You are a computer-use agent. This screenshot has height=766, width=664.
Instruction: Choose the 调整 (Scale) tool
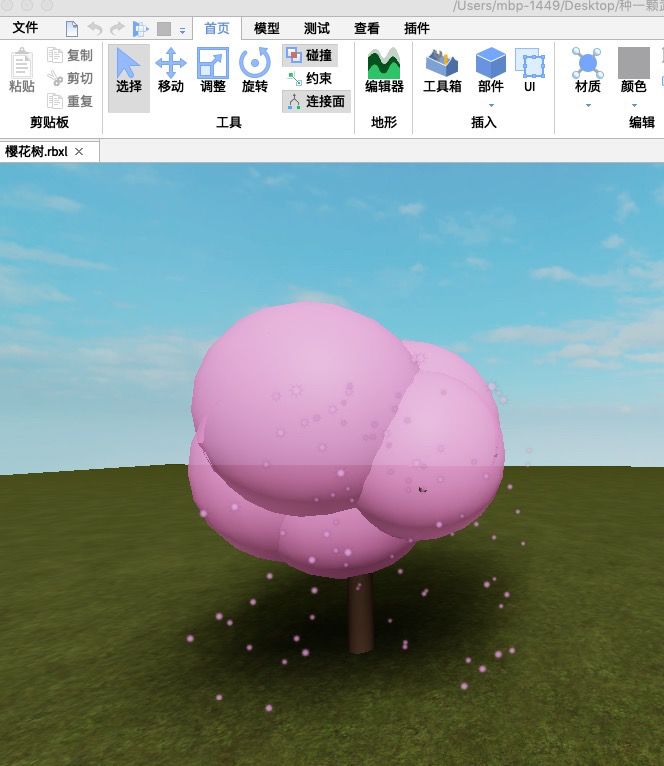(213, 71)
